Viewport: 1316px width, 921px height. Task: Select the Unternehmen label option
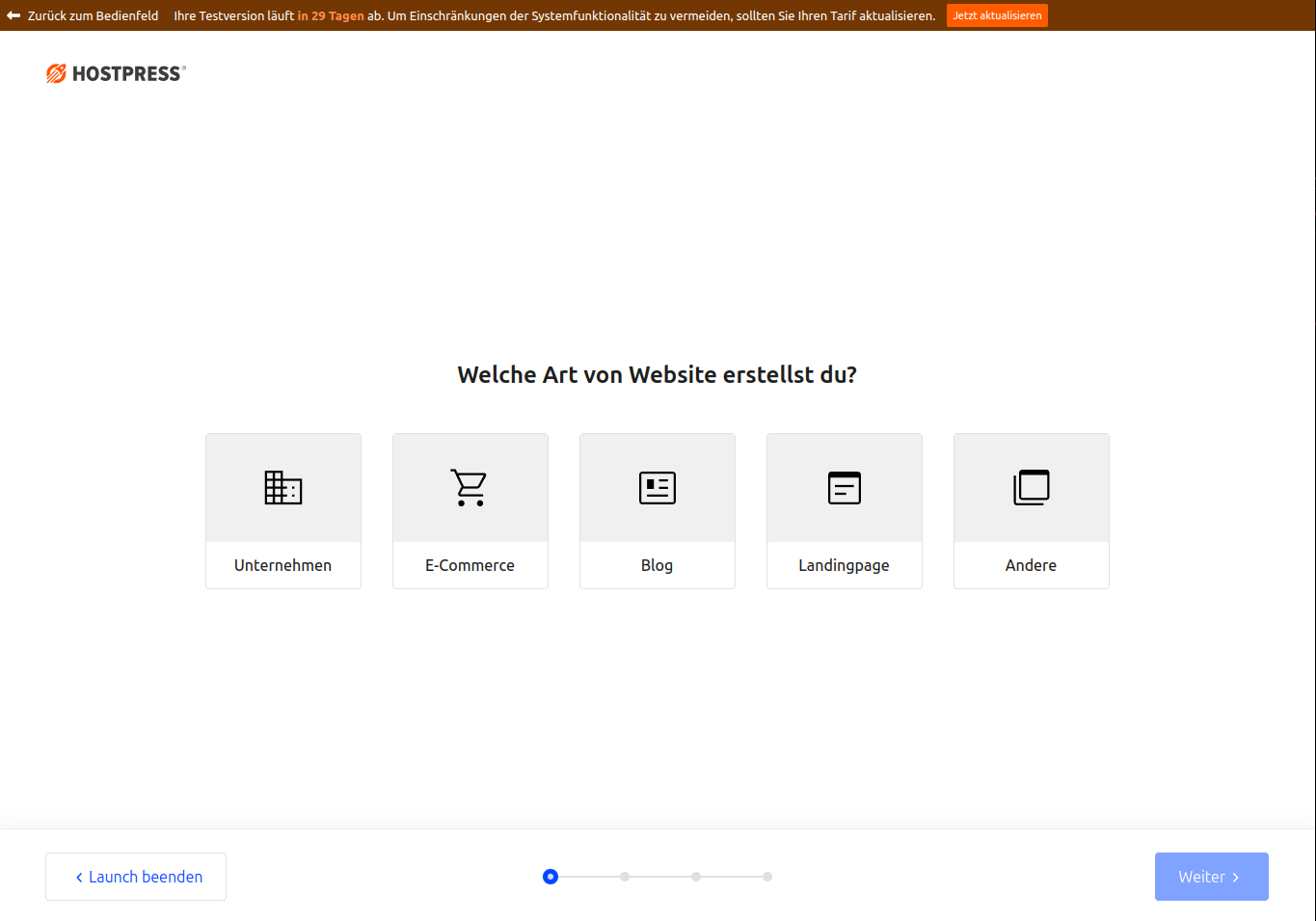click(x=282, y=565)
